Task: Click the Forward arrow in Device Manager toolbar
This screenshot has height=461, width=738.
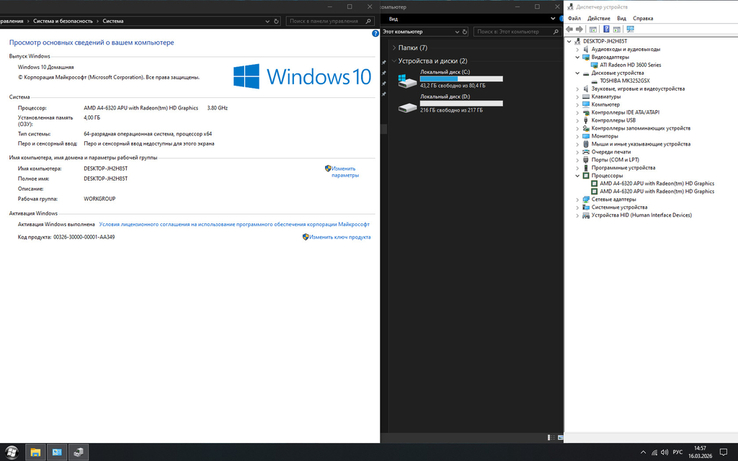Action: point(579,29)
